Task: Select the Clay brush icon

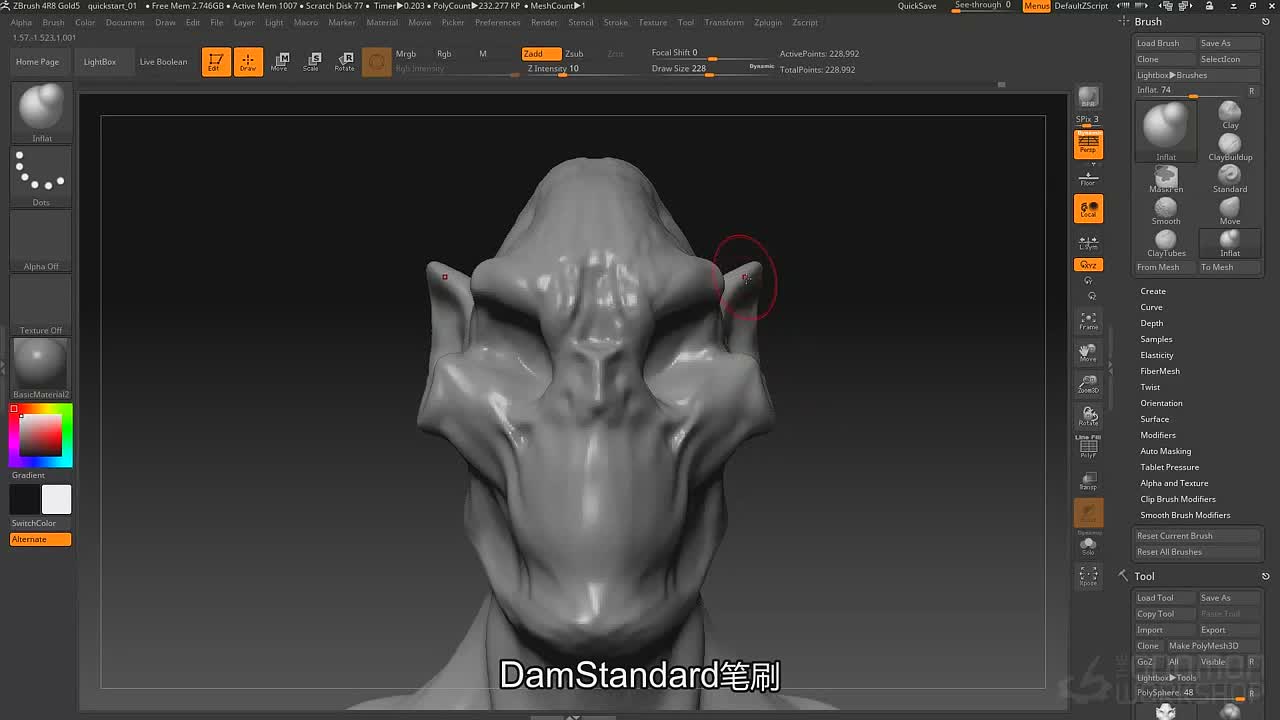Action: (x=1230, y=116)
